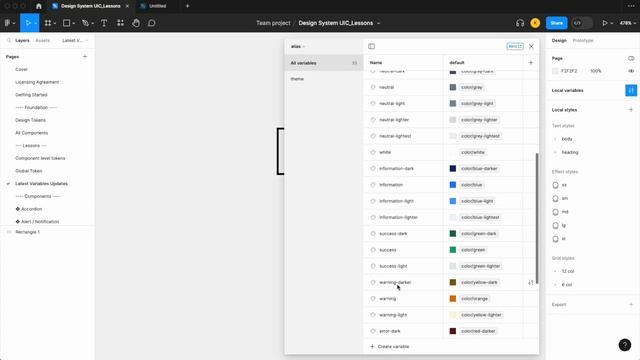Select the information-lighter variable name
This screenshot has width=640, height=360.
click(x=398, y=217)
